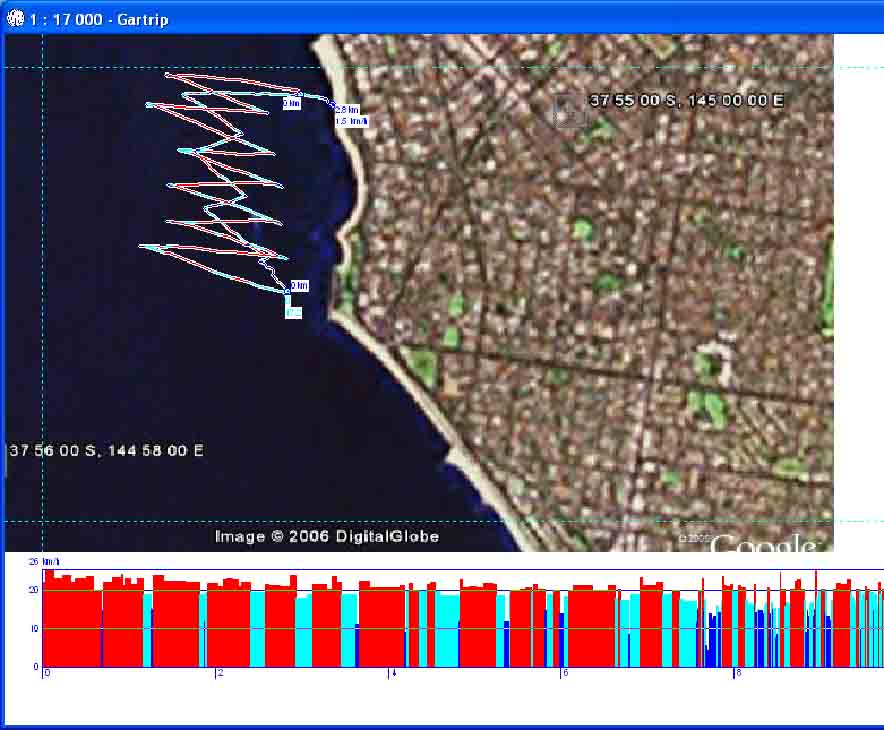
Task: Click the 8 mark on speed chart axis
Action: click(x=738, y=674)
